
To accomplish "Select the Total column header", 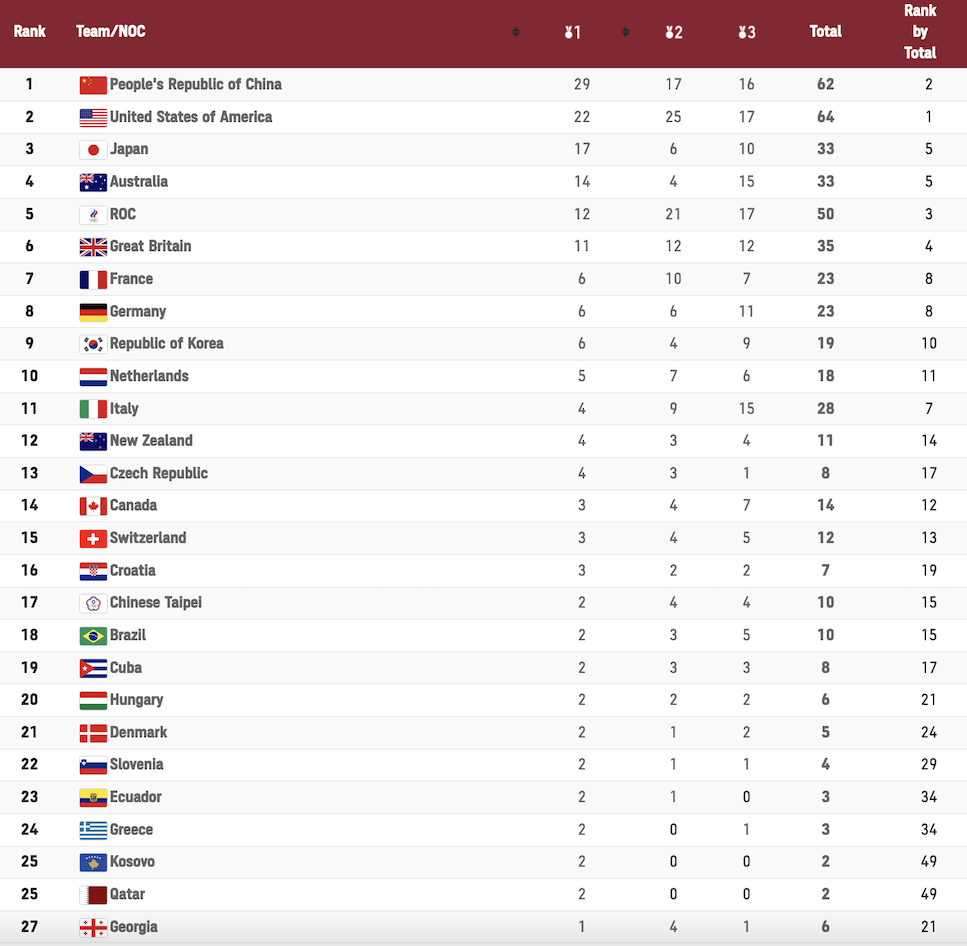I will [825, 31].
